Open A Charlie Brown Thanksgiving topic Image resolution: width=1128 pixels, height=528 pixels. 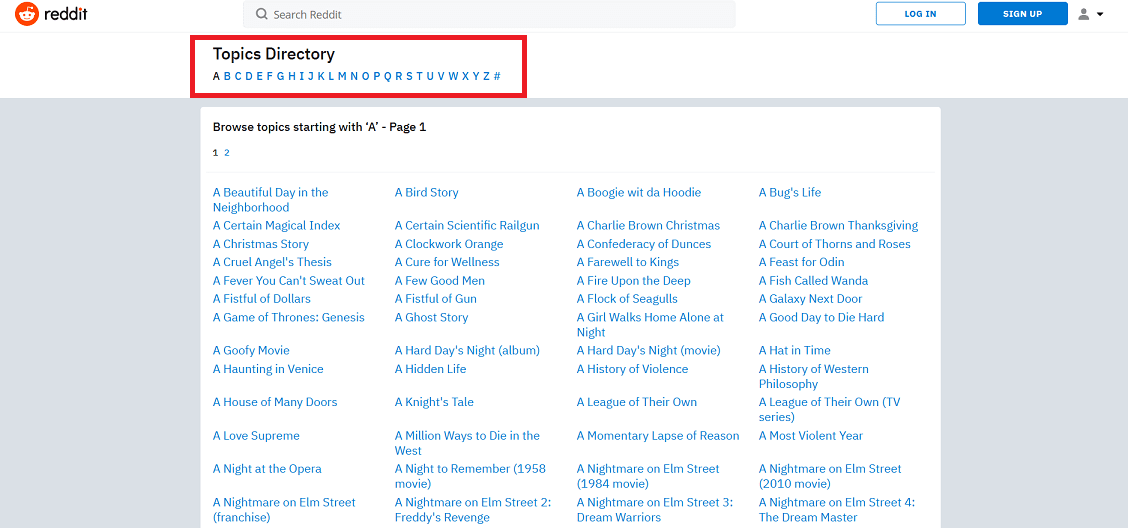click(x=838, y=226)
